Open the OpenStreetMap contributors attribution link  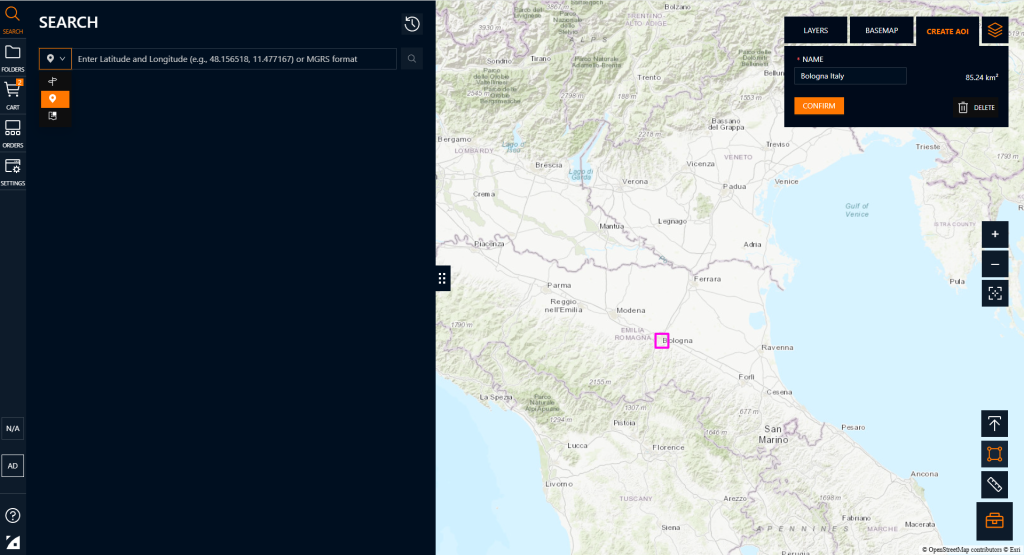click(963, 550)
